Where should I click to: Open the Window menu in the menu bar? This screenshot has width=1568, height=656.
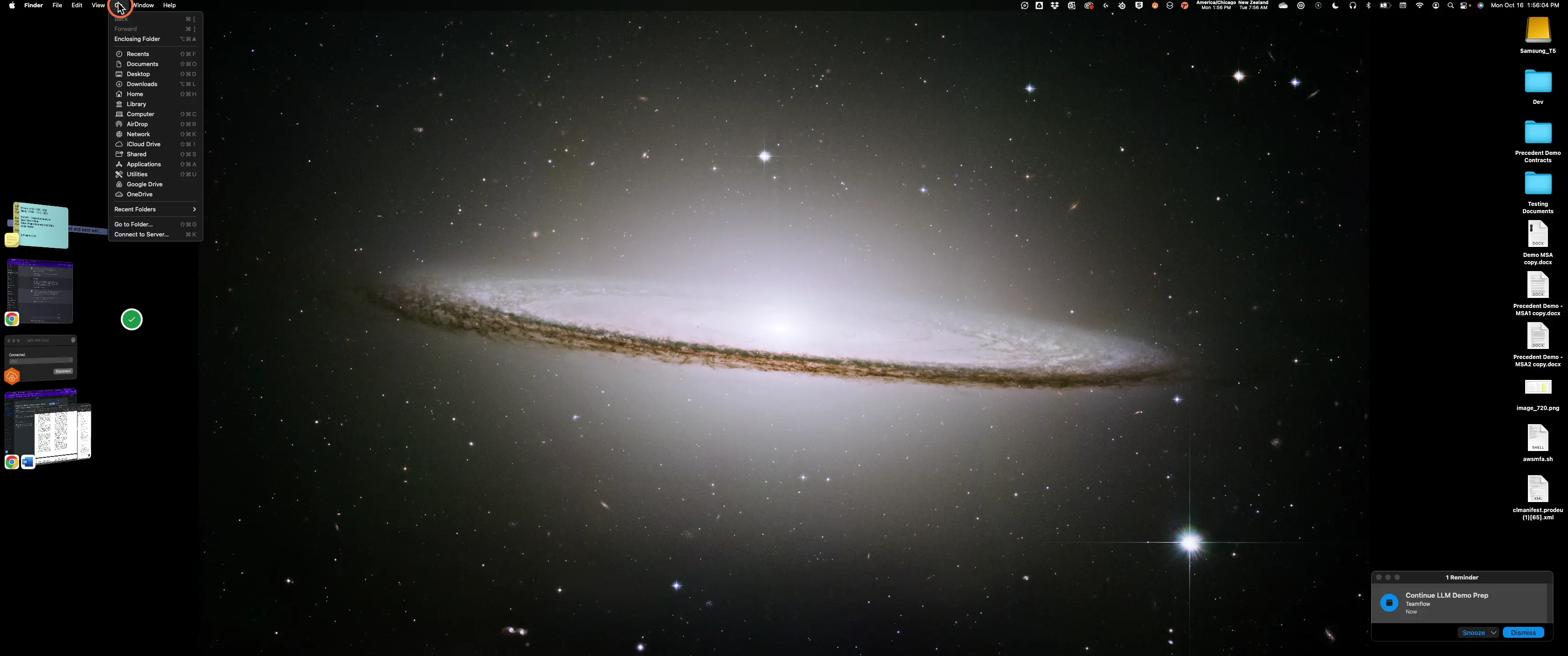(143, 5)
